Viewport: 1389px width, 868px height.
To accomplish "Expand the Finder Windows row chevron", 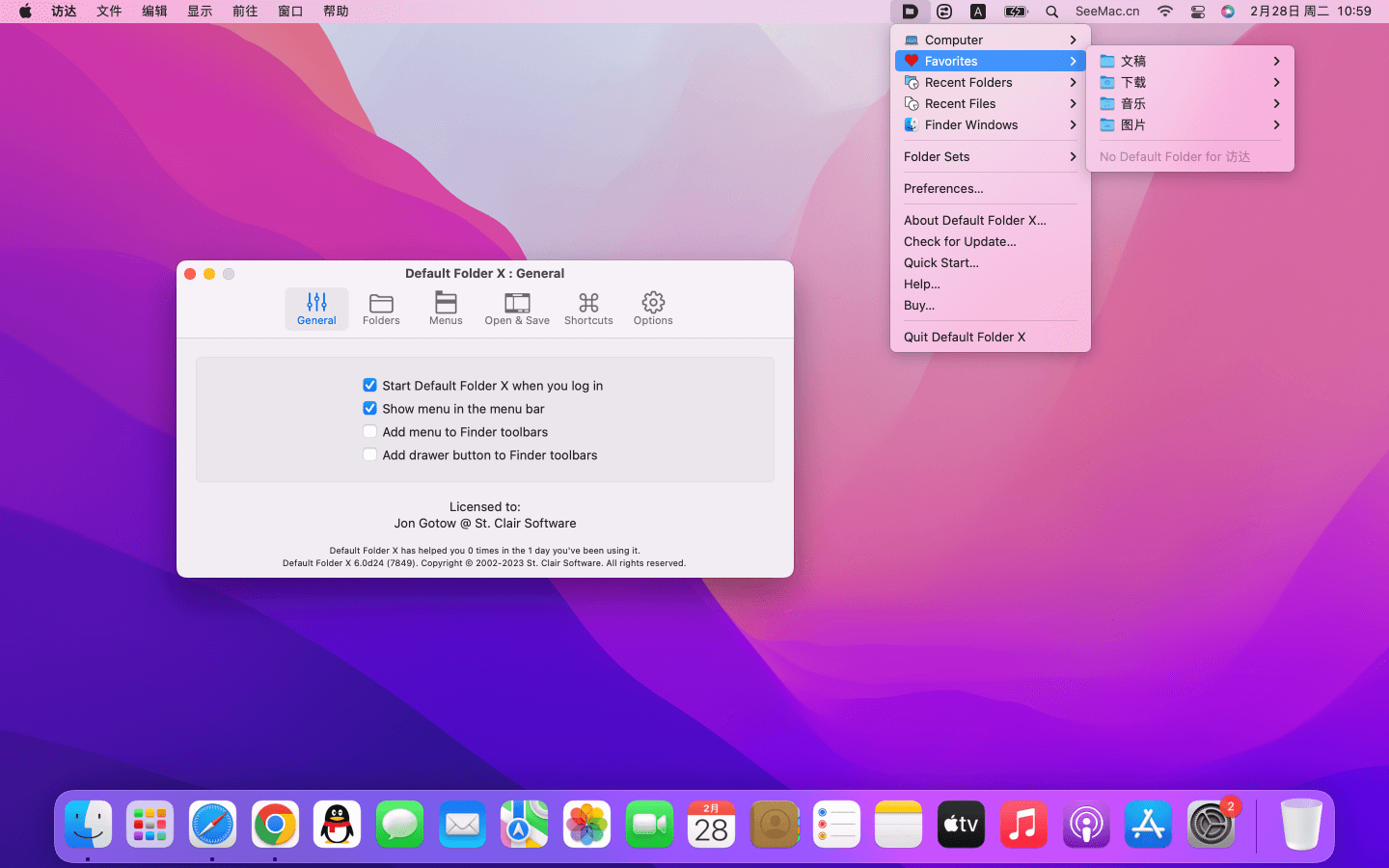I will pyautogui.click(x=1073, y=124).
